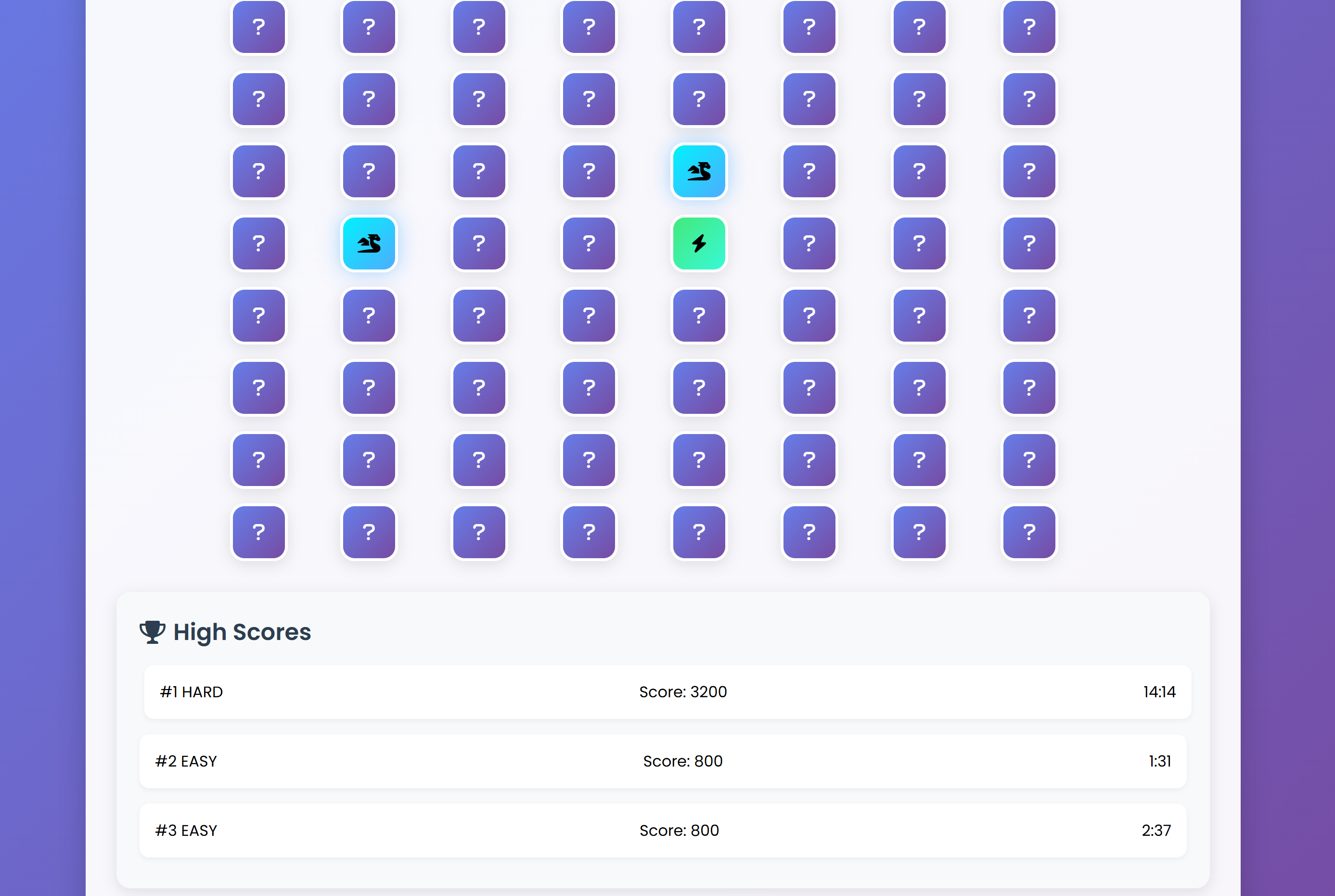Screen dimensions: 1335x896
Task: Flip the hidden card immediately right of lower dragon card
Action: (479, 243)
